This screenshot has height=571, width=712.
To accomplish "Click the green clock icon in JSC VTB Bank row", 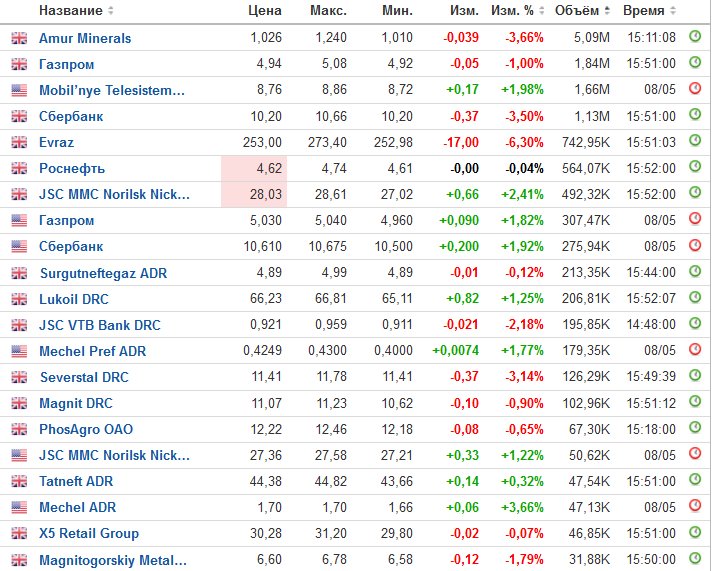I will click(695, 323).
